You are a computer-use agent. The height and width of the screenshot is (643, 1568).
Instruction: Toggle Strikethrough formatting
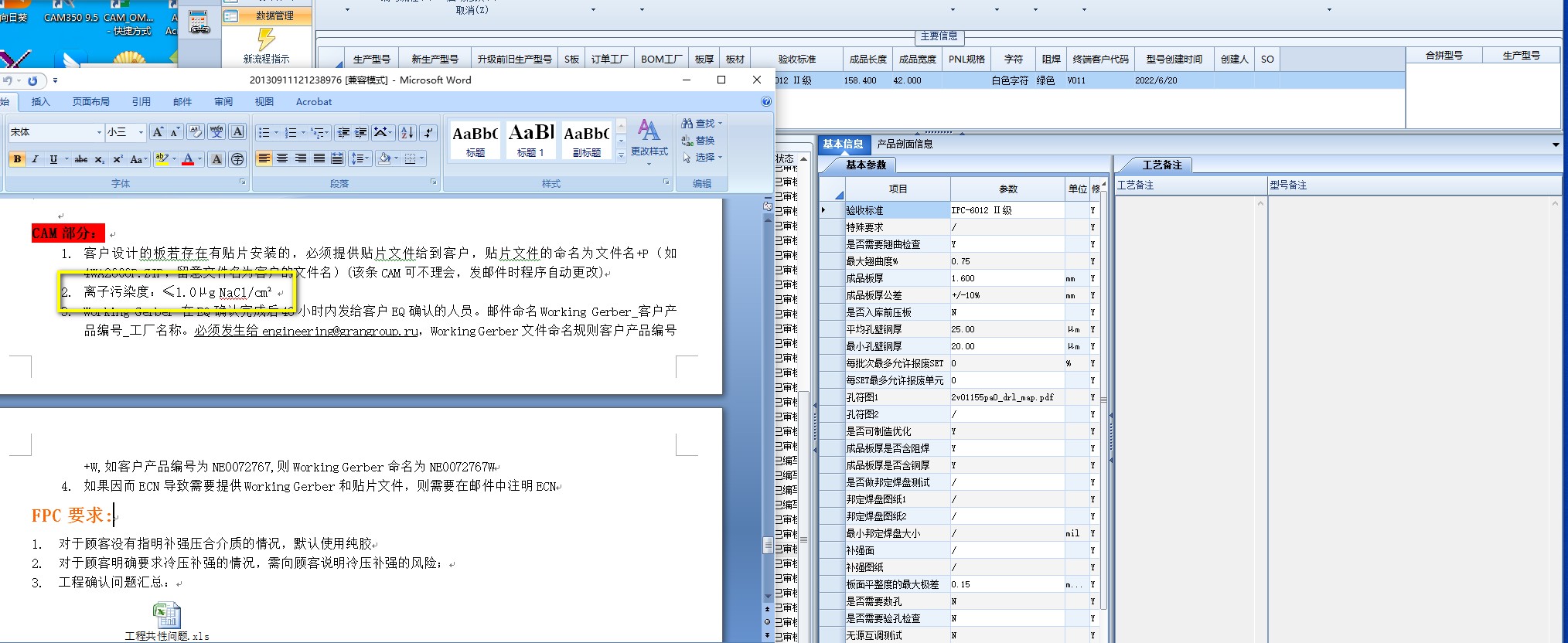pos(81,159)
